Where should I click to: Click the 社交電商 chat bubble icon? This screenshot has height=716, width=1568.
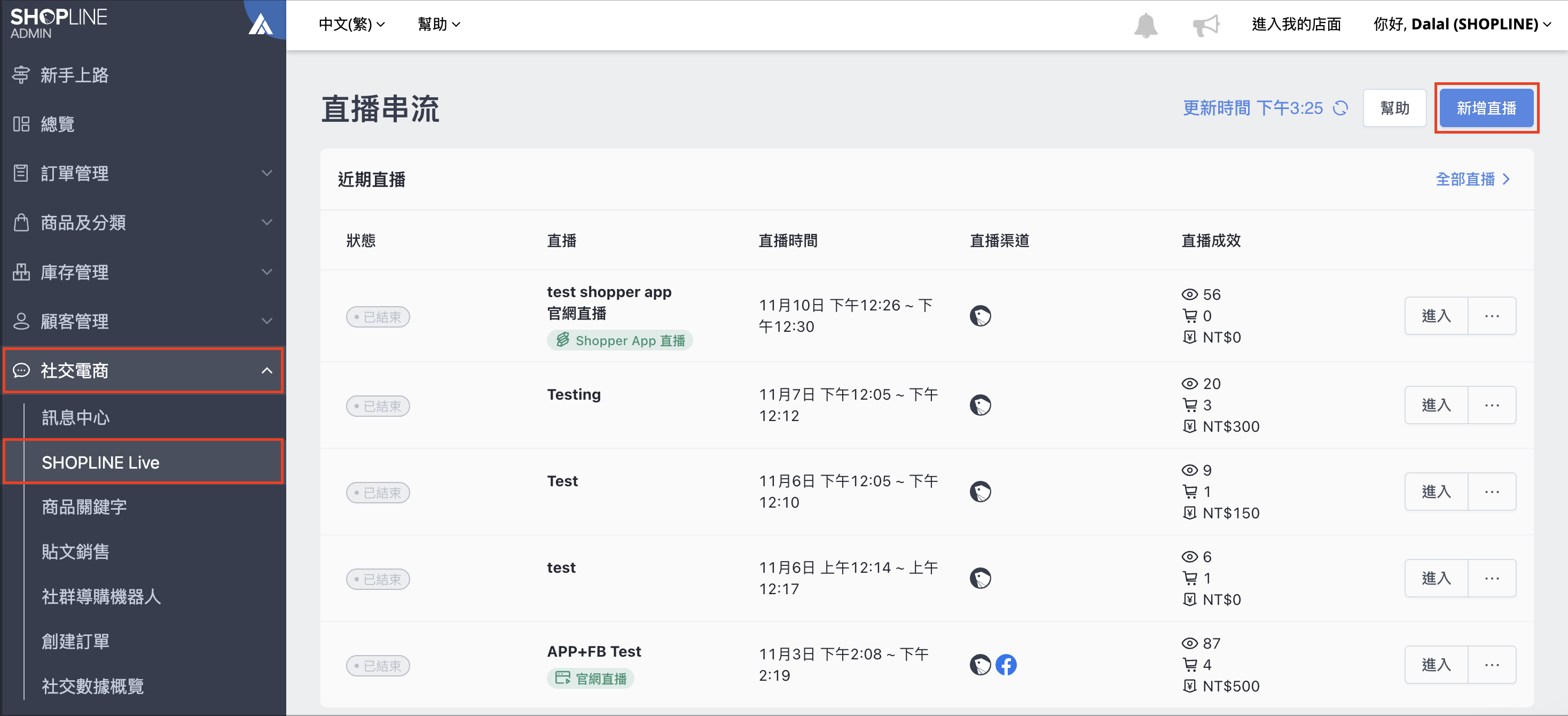(x=21, y=370)
